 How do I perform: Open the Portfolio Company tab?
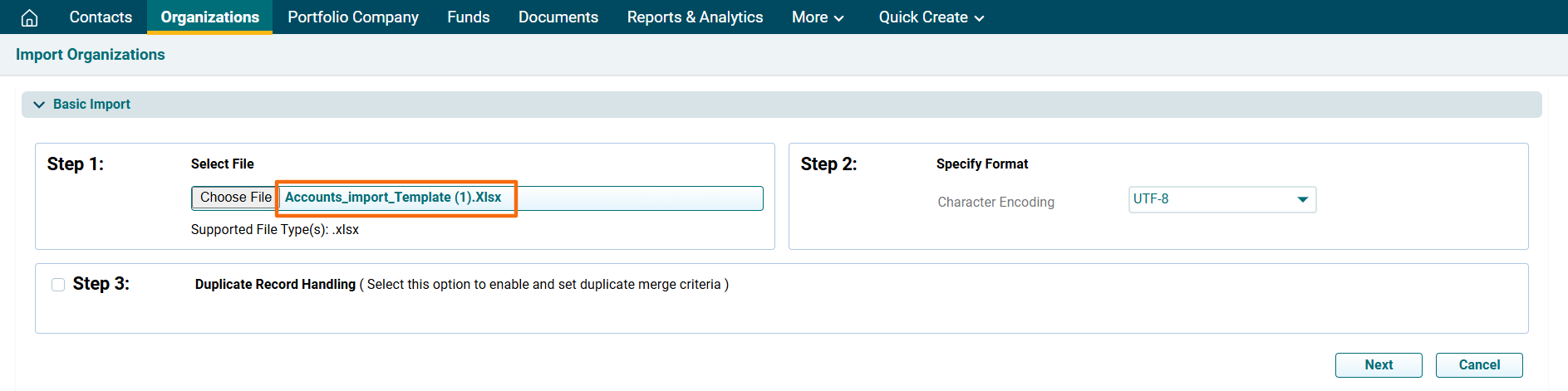coord(353,17)
